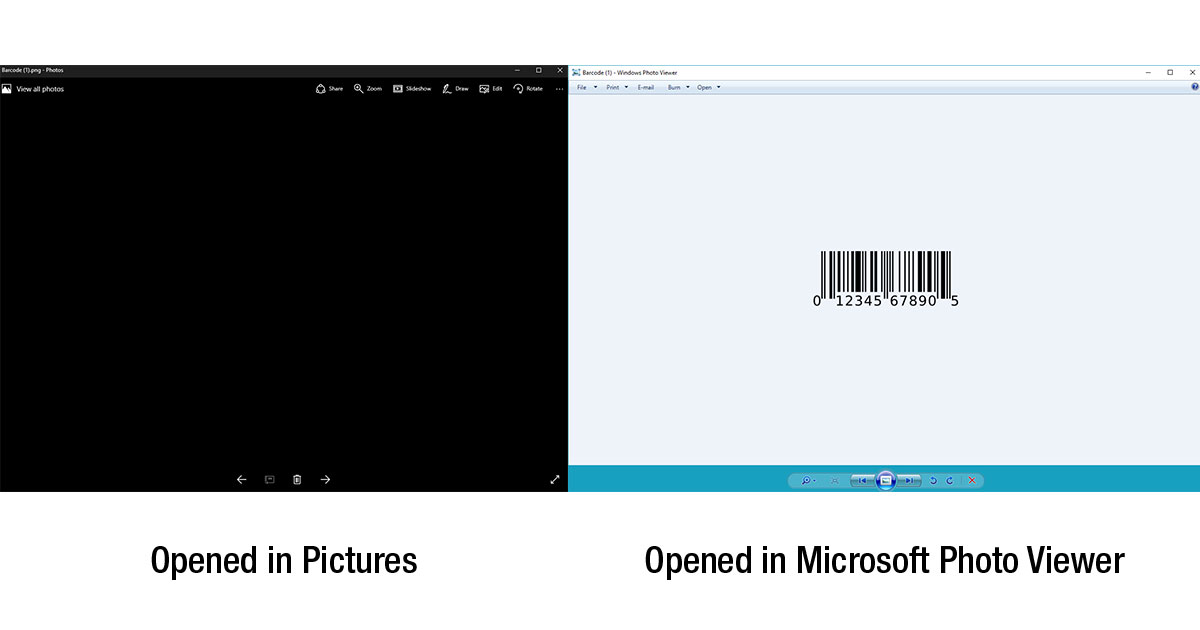Screen dimensions: 1200x630
Task: Open Help via the blue question mark
Action: (x=1195, y=87)
